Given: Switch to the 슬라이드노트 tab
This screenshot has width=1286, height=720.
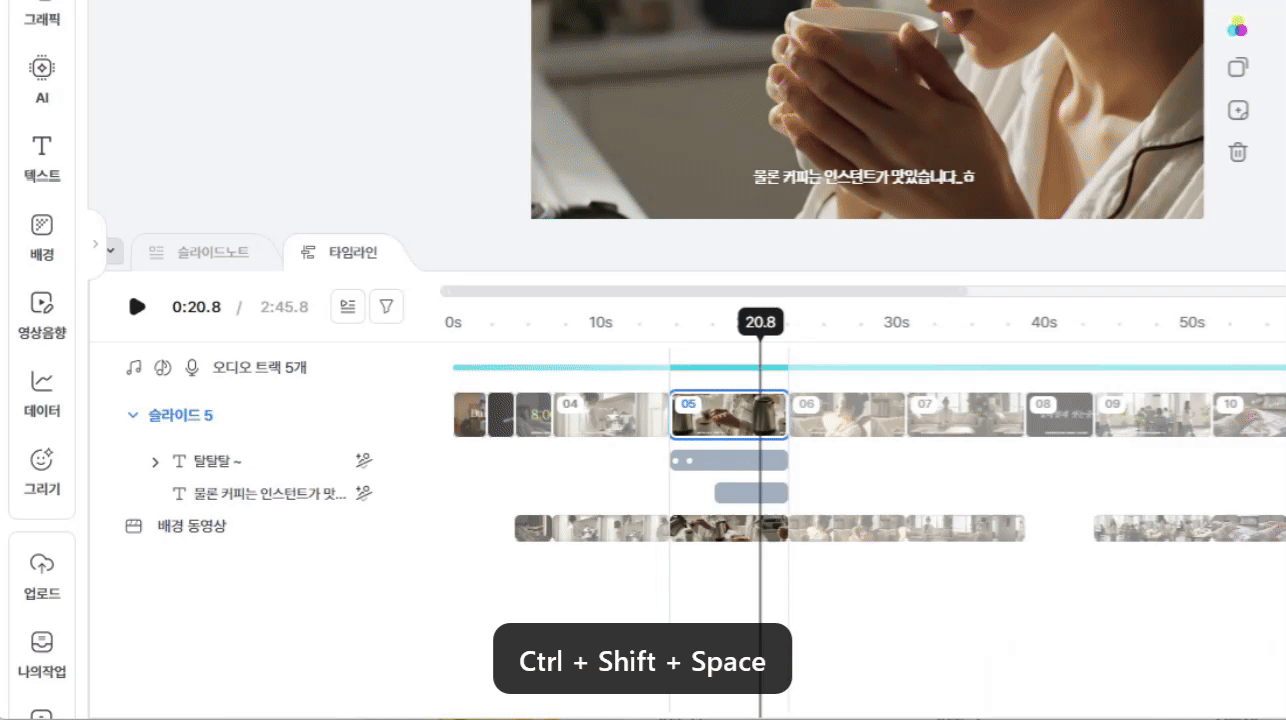Looking at the screenshot, I should point(199,252).
